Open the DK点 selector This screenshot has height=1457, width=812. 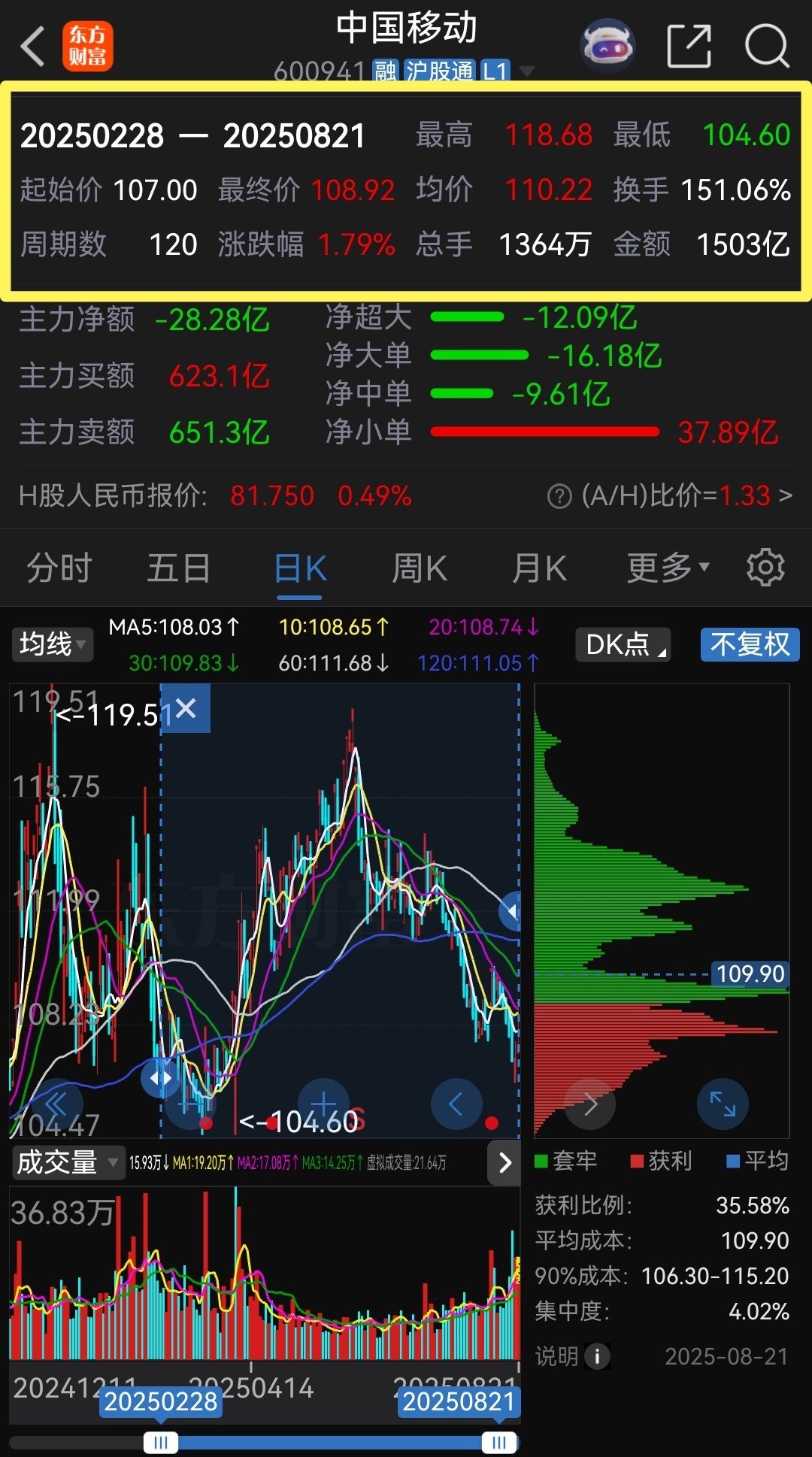point(623,644)
